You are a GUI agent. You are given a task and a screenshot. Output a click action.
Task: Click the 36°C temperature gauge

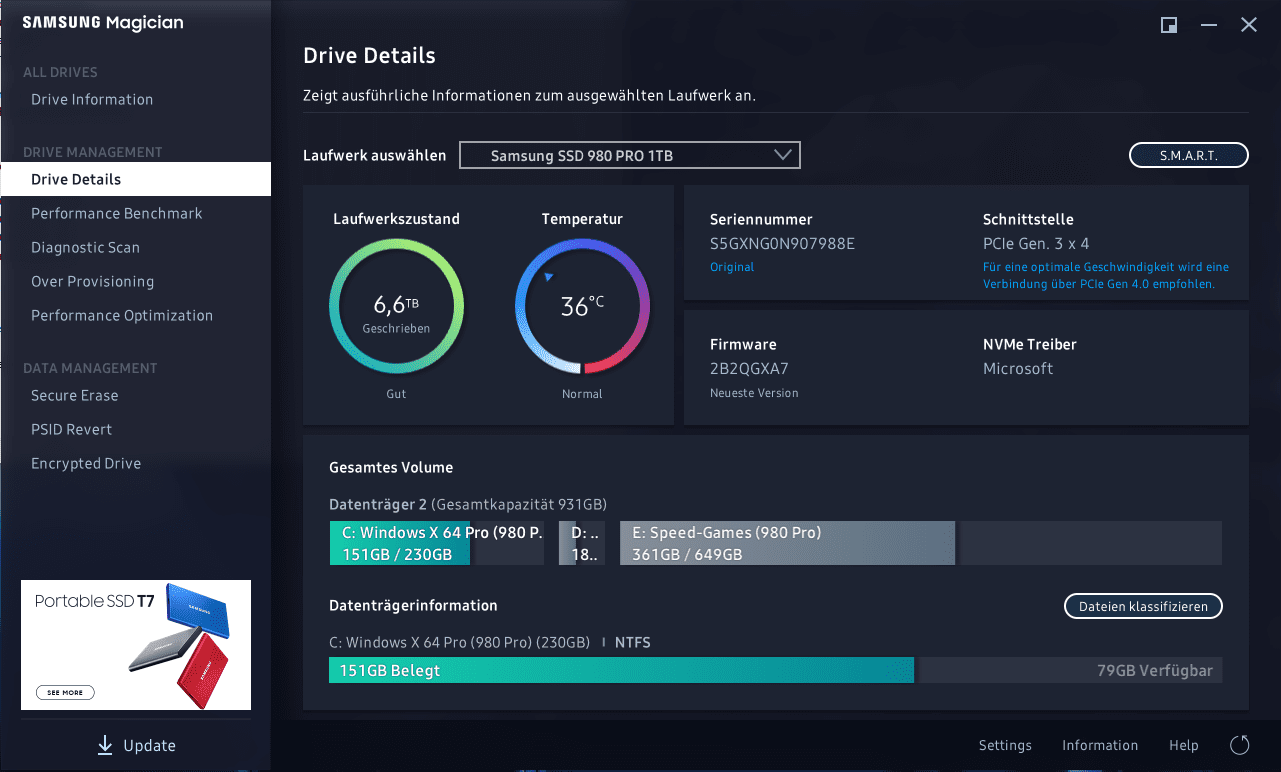582,306
